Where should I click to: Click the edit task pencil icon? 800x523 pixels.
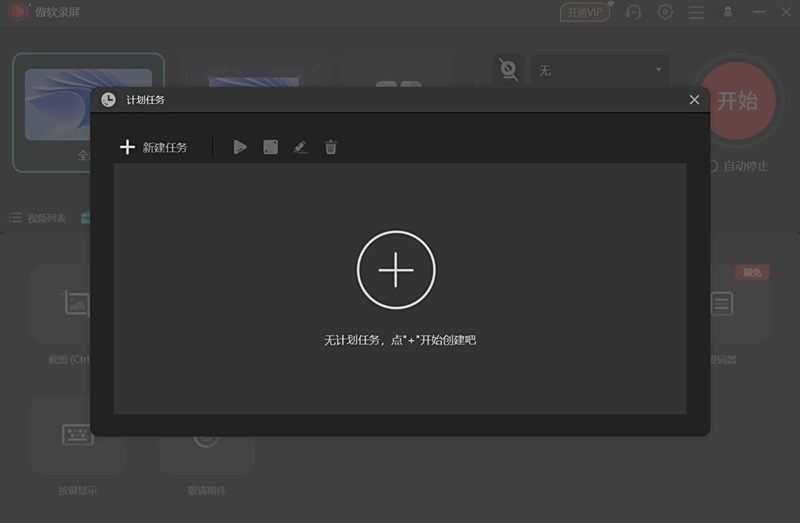pos(300,147)
